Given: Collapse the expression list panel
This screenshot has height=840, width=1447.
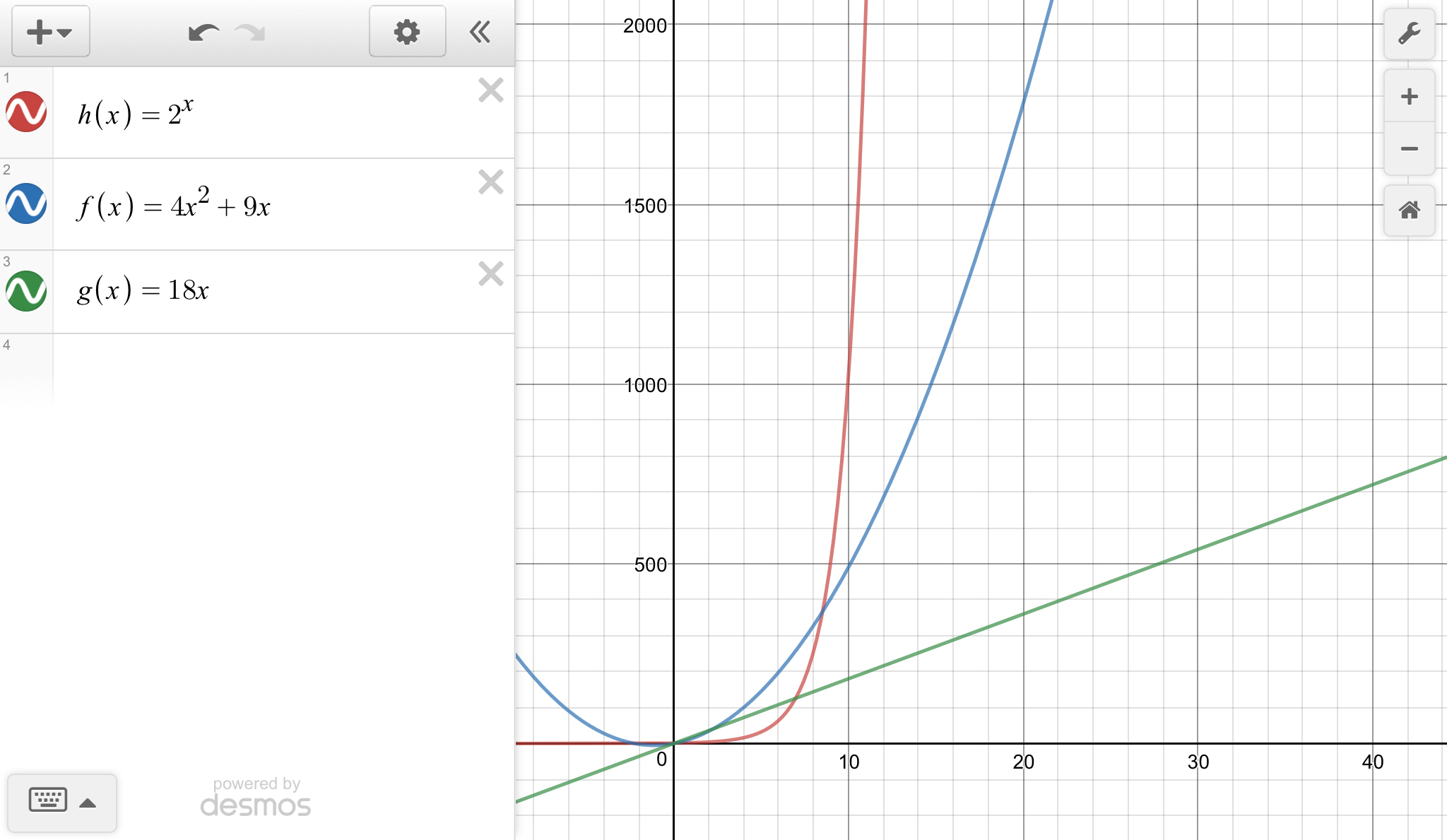Looking at the screenshot, I should tap(480, 32).
